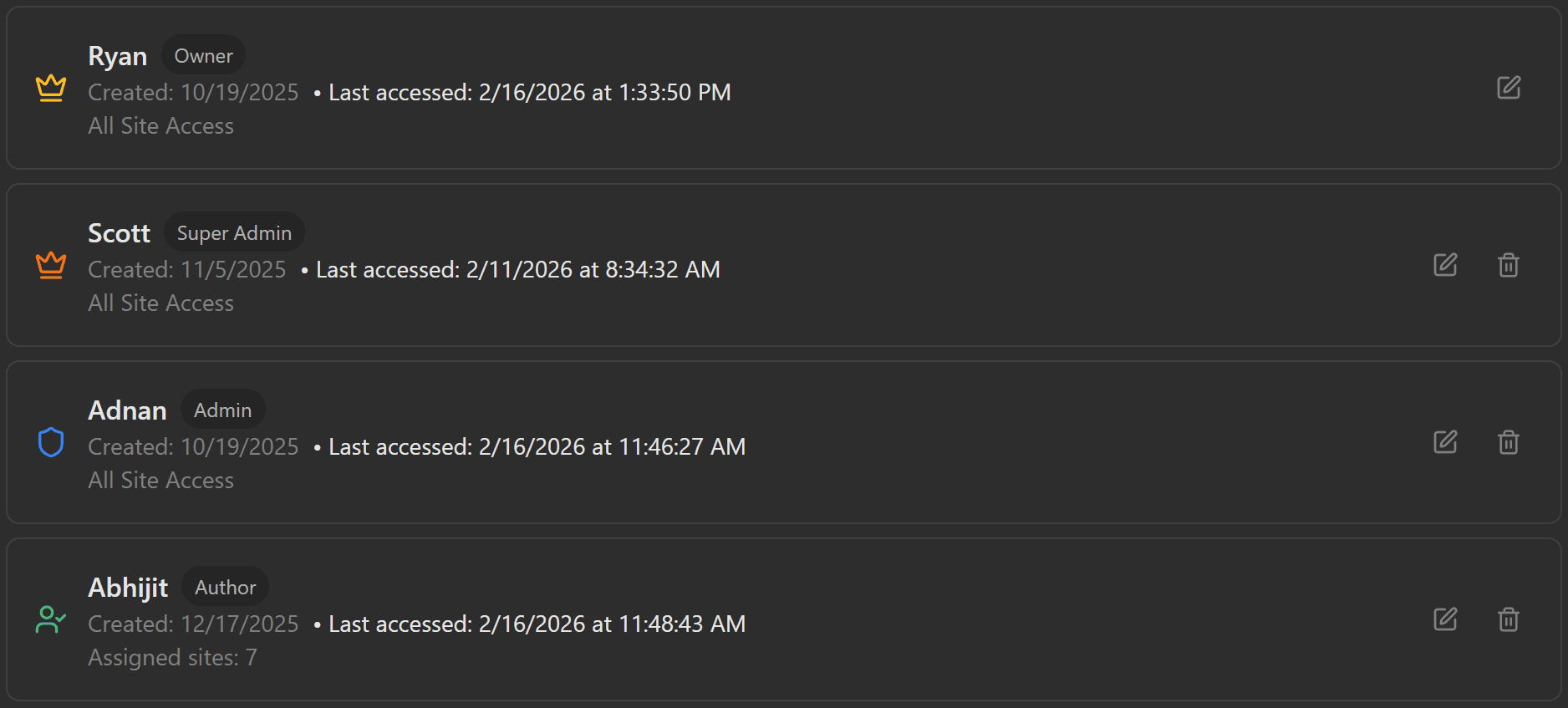
Task: Open Assigned sites: 7 under Abhijit
Action: coord(172,658)
